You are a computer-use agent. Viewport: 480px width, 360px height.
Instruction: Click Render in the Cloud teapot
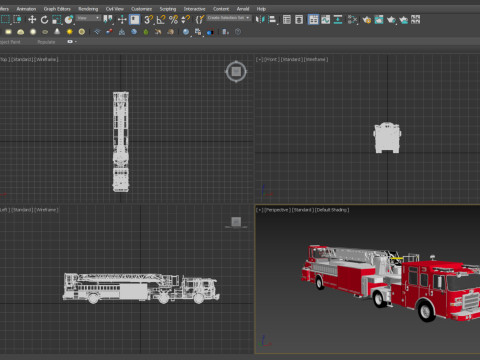(403, 20)
